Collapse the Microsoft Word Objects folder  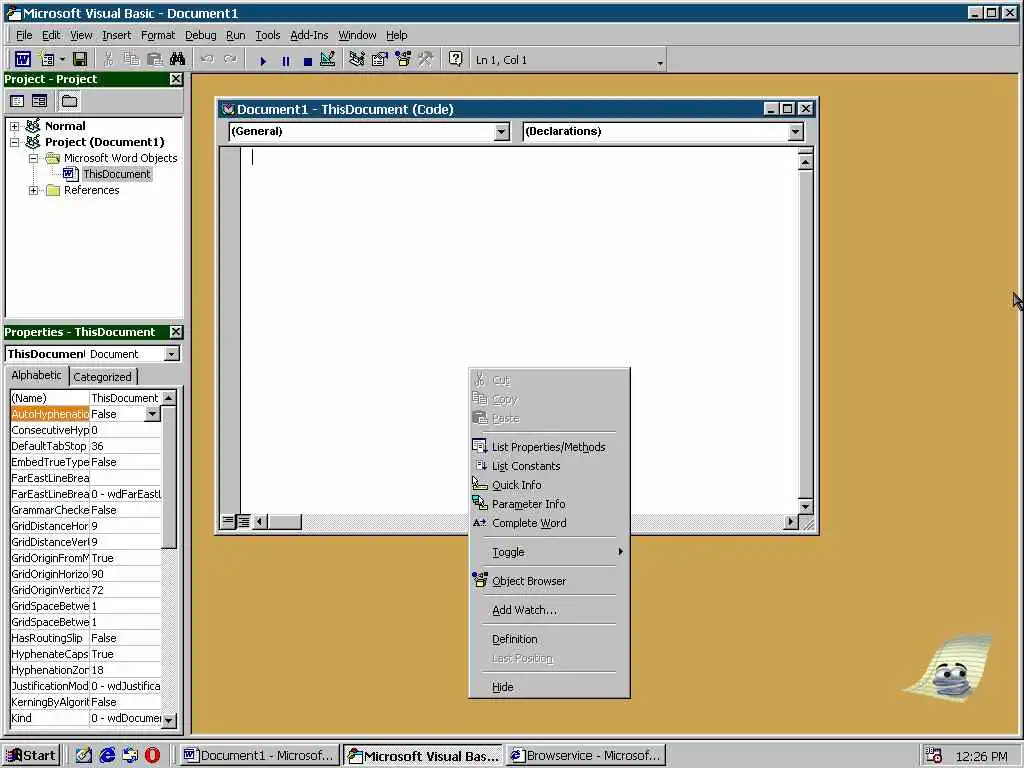tap(33, 158)
